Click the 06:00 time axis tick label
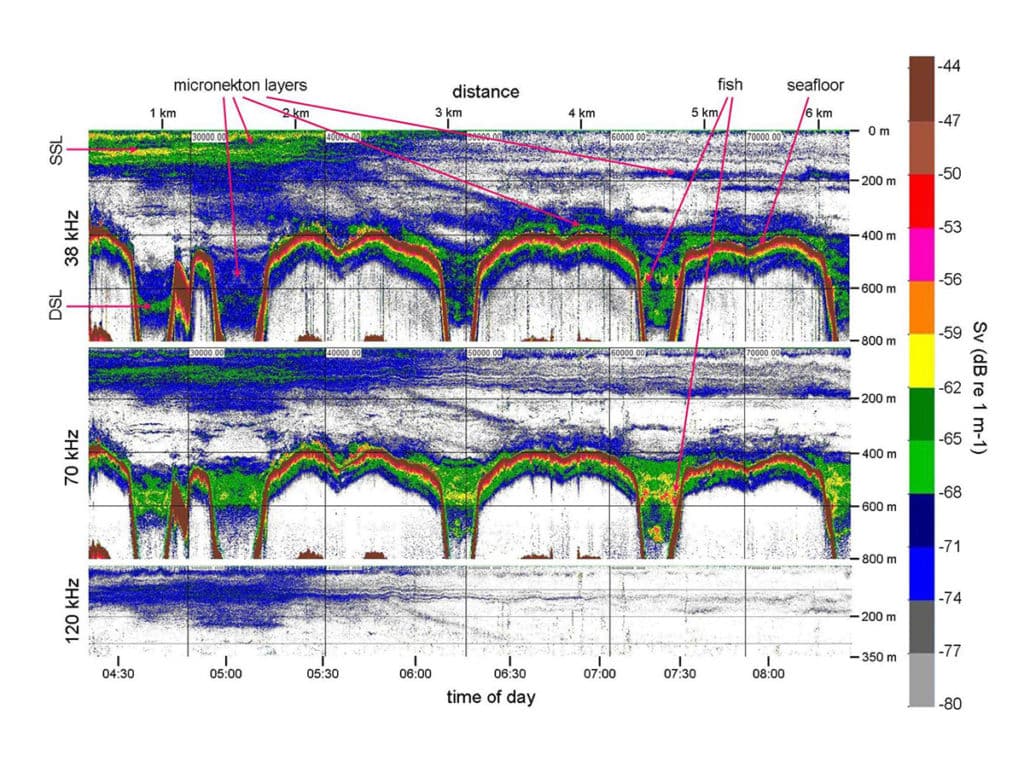1024x767 pixels. [x=415, y=675]
